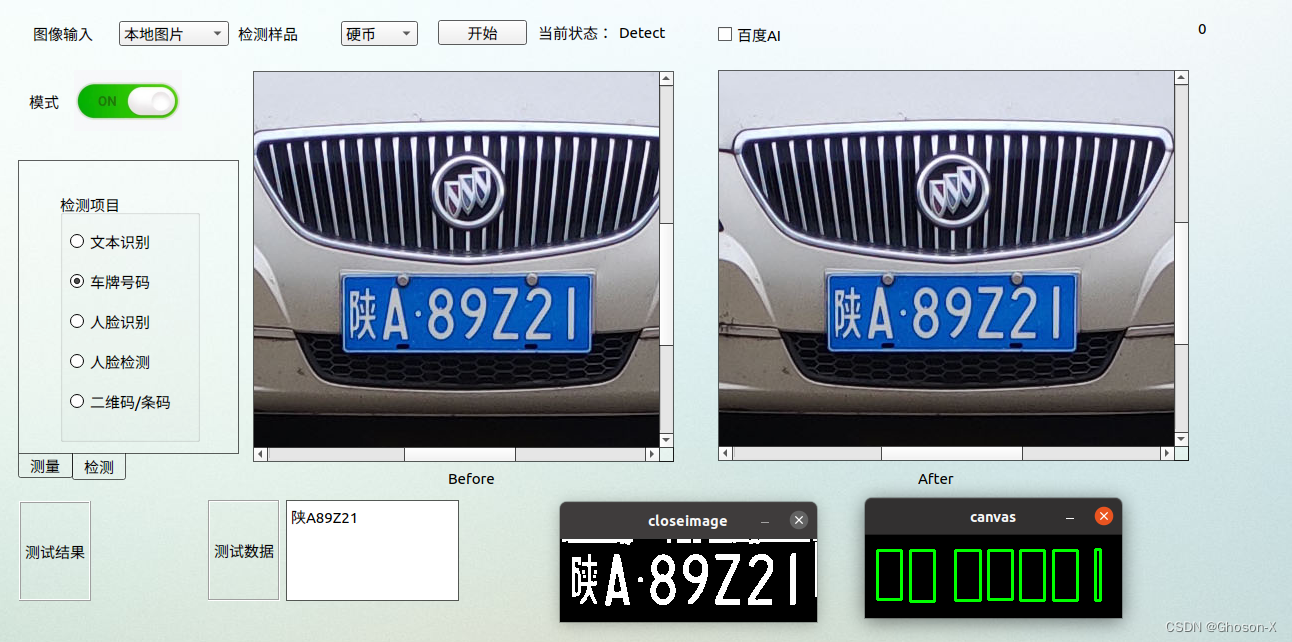Select the 文本识别 radio button
Viewport: 1292px width, 642px height.
tap(77, 242)
